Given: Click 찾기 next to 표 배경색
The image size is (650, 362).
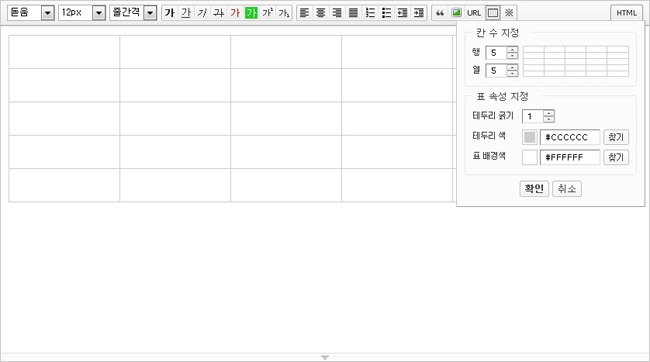Looking at the screenshot, I should 616,157.
